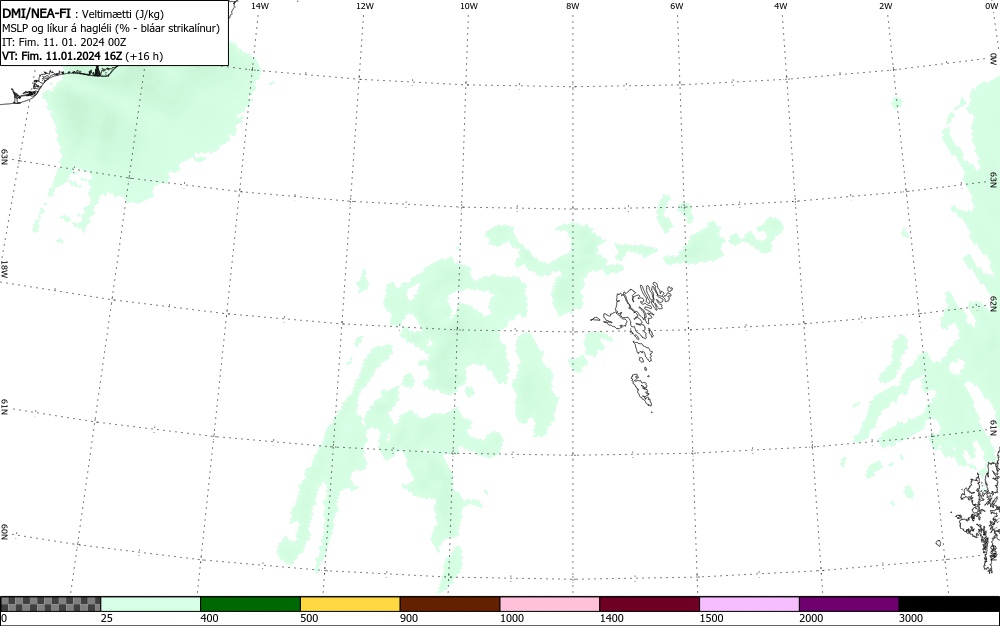Image resolution: width=1000 pixels, height=626 pixels.
Task: Click the purple 2000–3000 legend swatch
Action: pos(849,604)
